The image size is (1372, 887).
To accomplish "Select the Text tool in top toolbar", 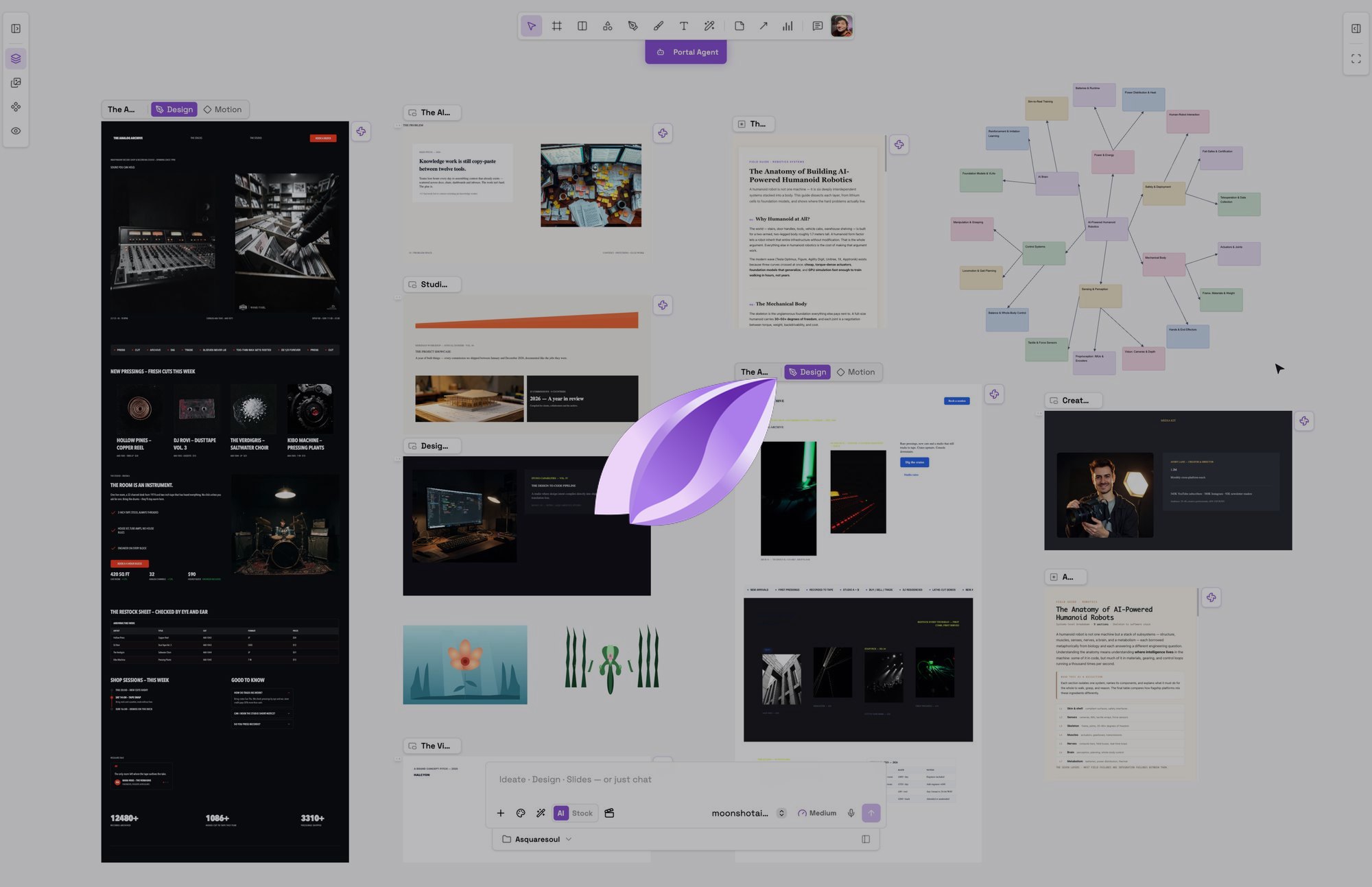I will [x=684, y=26].
